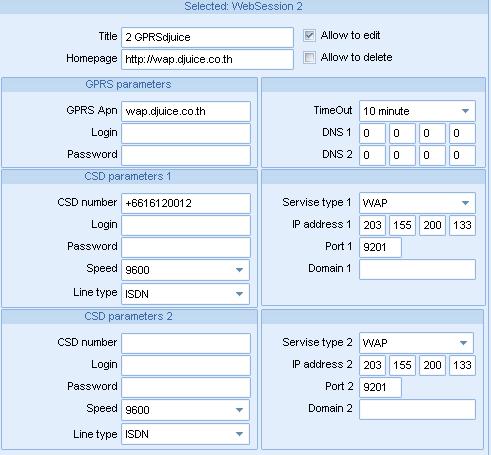This screenshot has height=455, width=491.
Task: Click the Domain 1 input field
Action: point(417,269)
